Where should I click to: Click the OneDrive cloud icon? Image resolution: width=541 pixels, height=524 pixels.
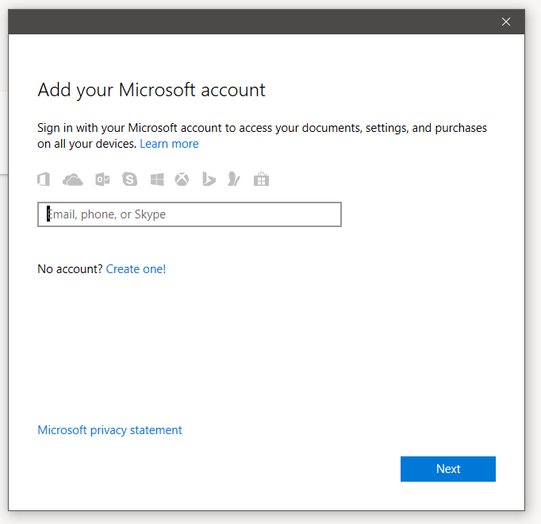click(x=73, y=180)
